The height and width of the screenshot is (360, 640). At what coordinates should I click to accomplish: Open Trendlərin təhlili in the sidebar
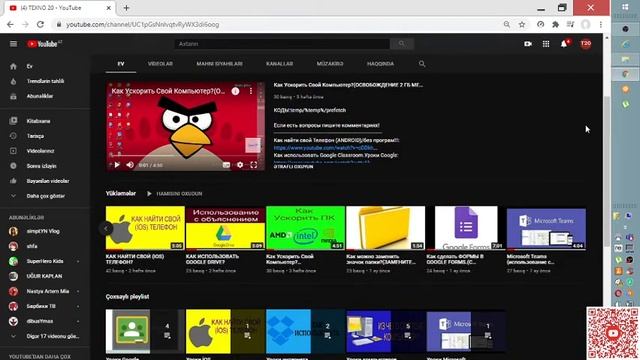(45, 81)
